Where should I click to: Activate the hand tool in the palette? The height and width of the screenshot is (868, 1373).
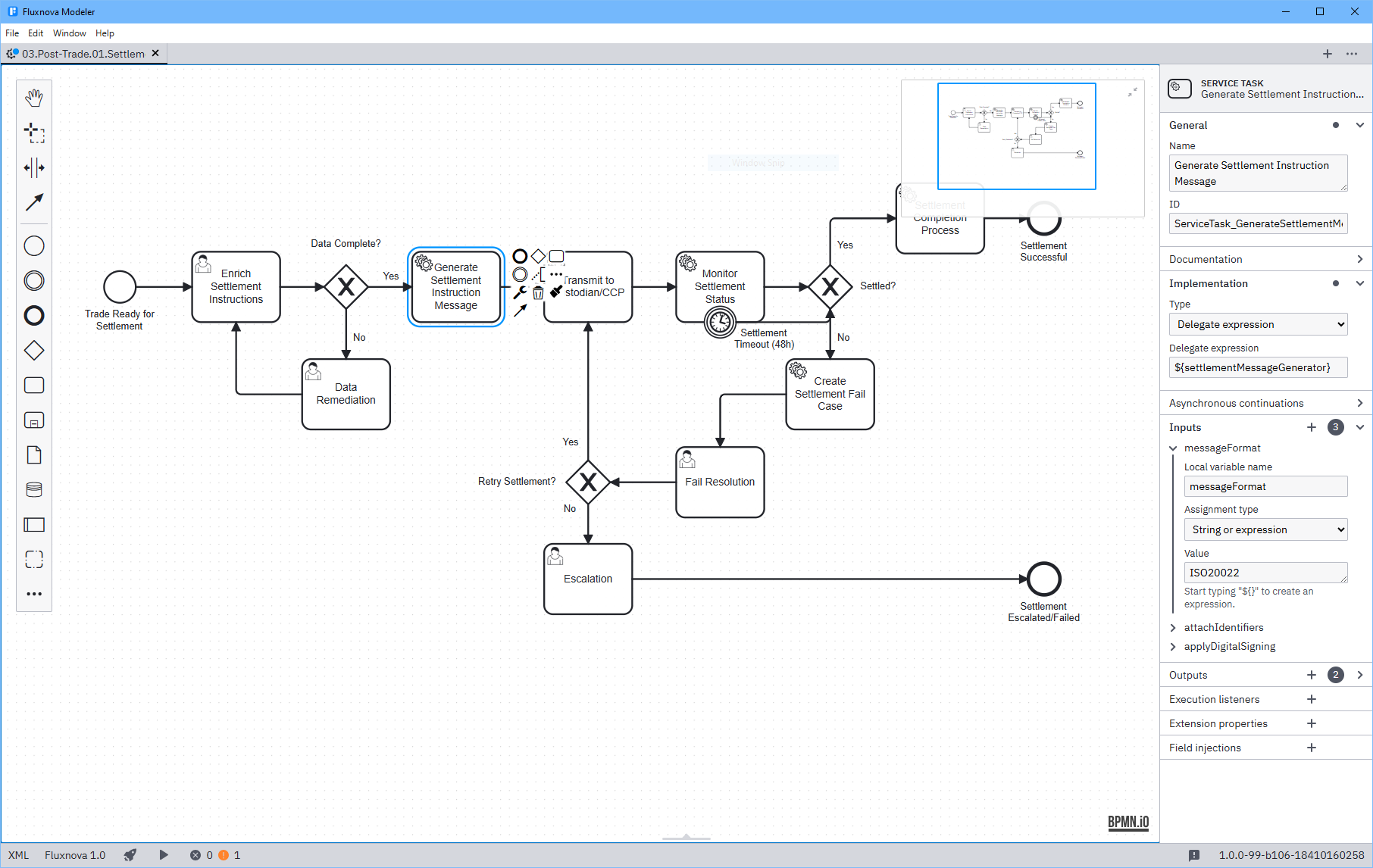coord(34,98)
